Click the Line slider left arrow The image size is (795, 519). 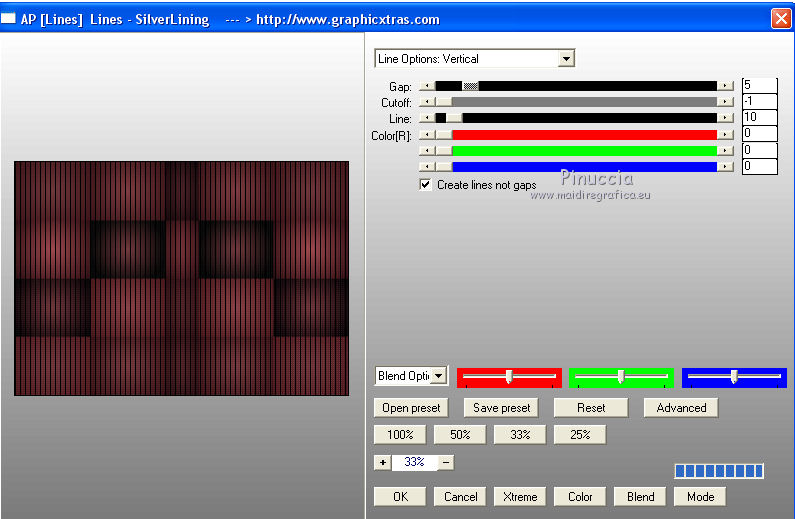click(x=427, y=118)
